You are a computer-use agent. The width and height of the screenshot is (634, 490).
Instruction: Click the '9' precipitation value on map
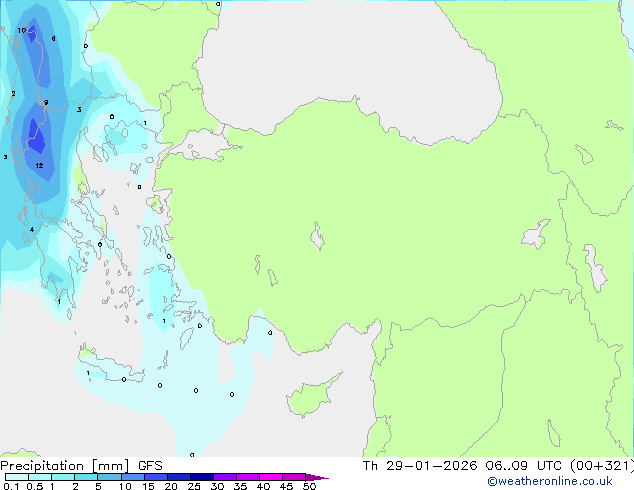(46, 102)
